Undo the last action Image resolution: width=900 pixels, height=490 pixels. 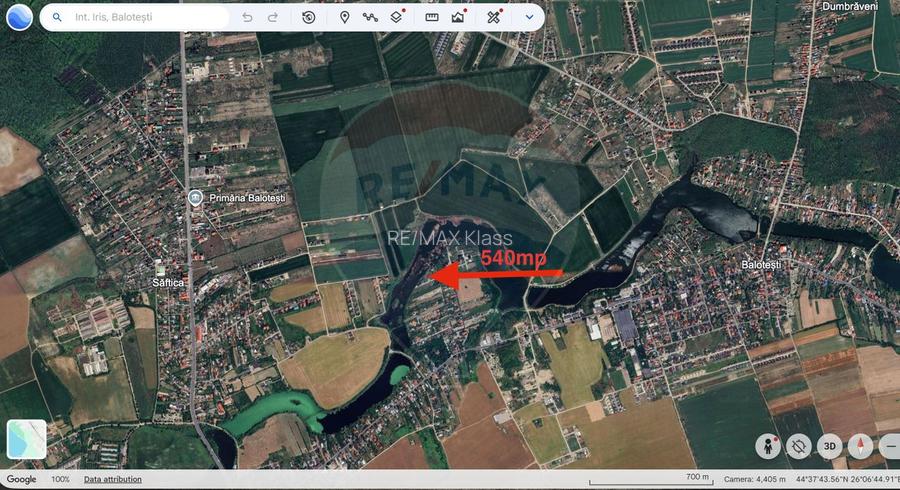247,18
